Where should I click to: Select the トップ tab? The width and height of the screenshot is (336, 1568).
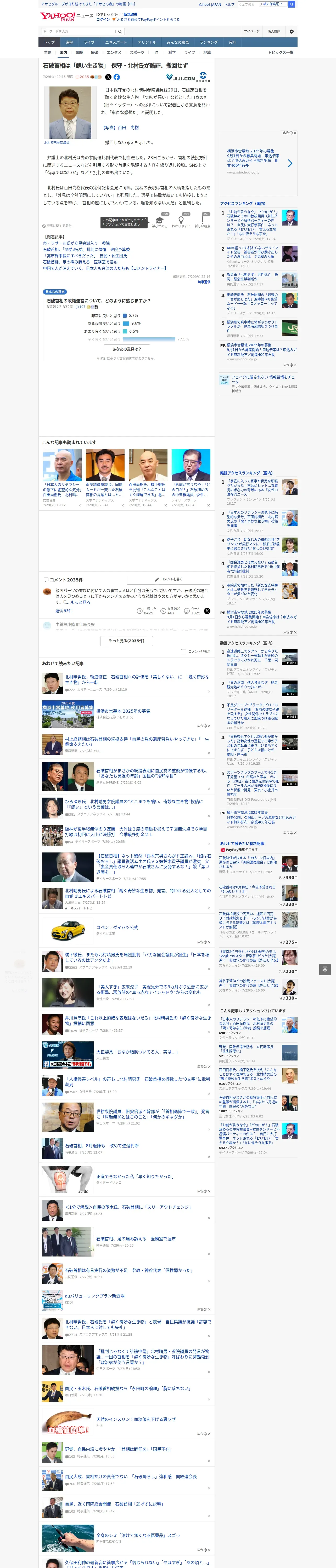[49, 43]
